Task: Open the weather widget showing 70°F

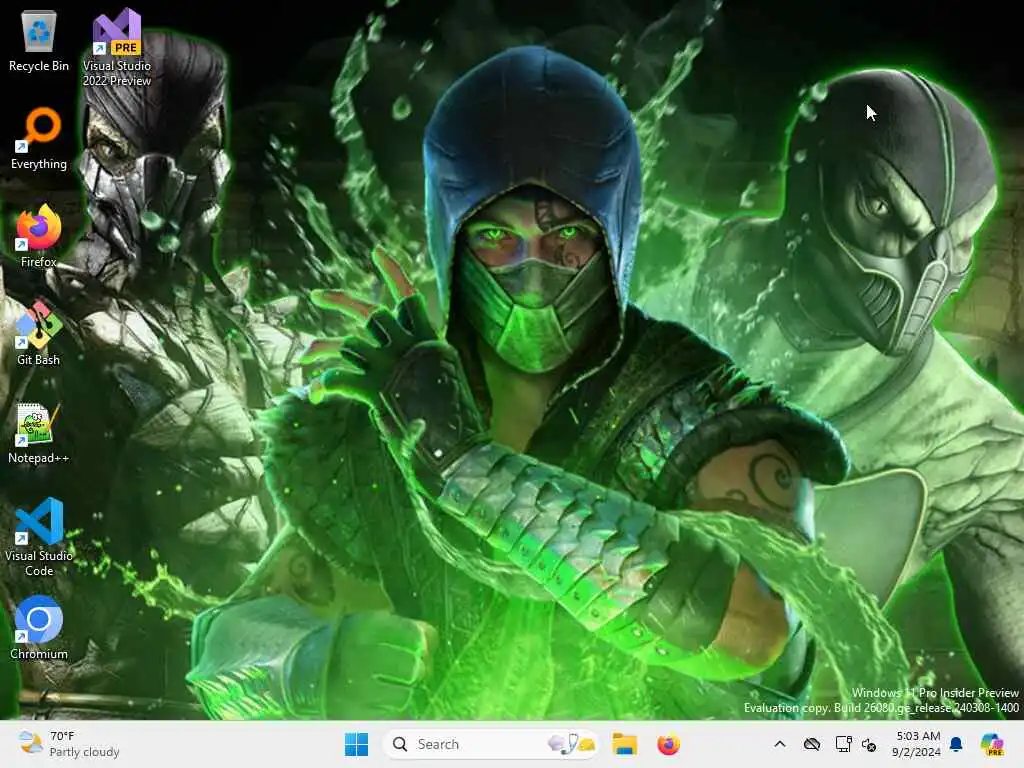Action: pos(69,744)
